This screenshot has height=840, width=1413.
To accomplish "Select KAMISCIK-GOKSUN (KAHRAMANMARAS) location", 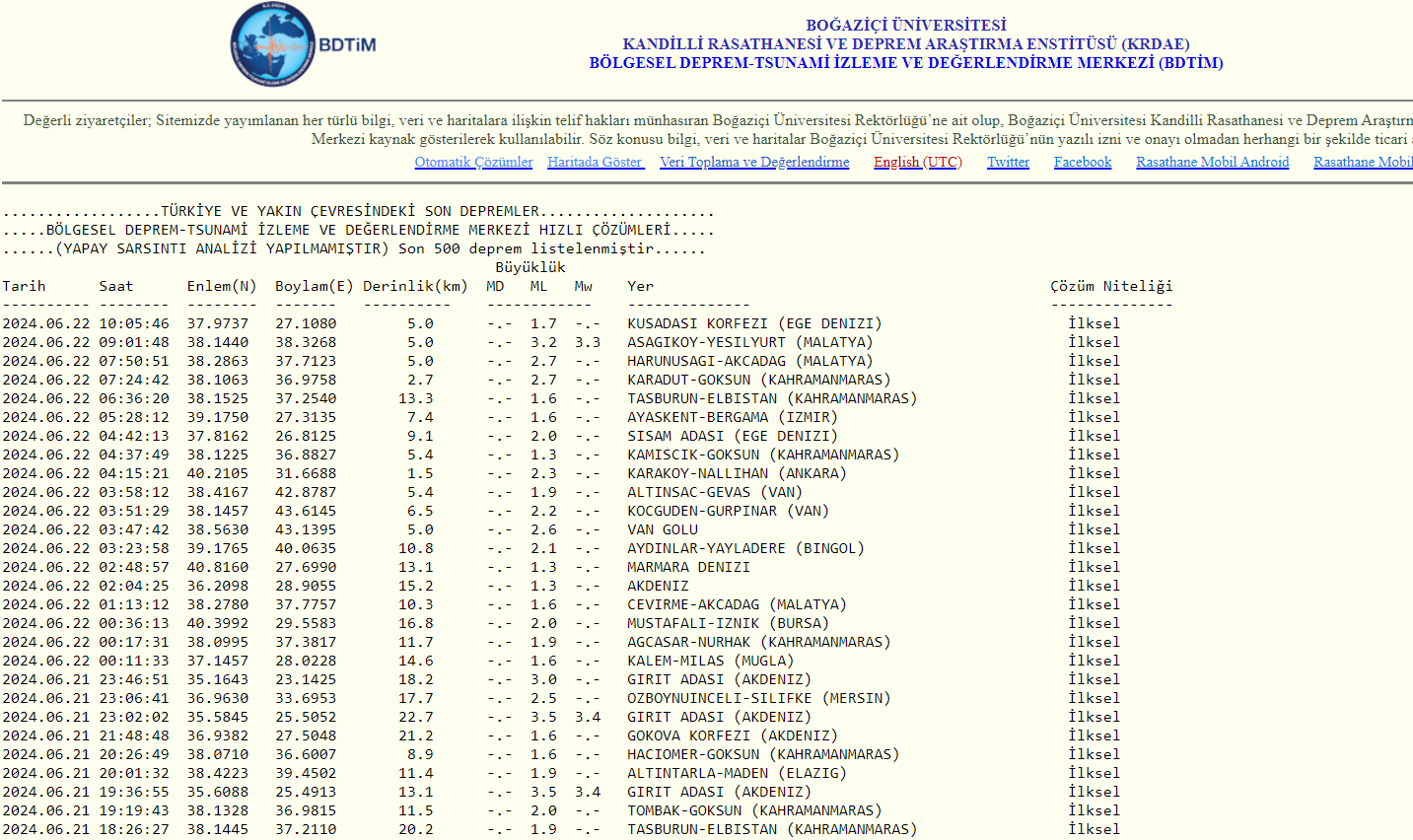I will 763,455.
